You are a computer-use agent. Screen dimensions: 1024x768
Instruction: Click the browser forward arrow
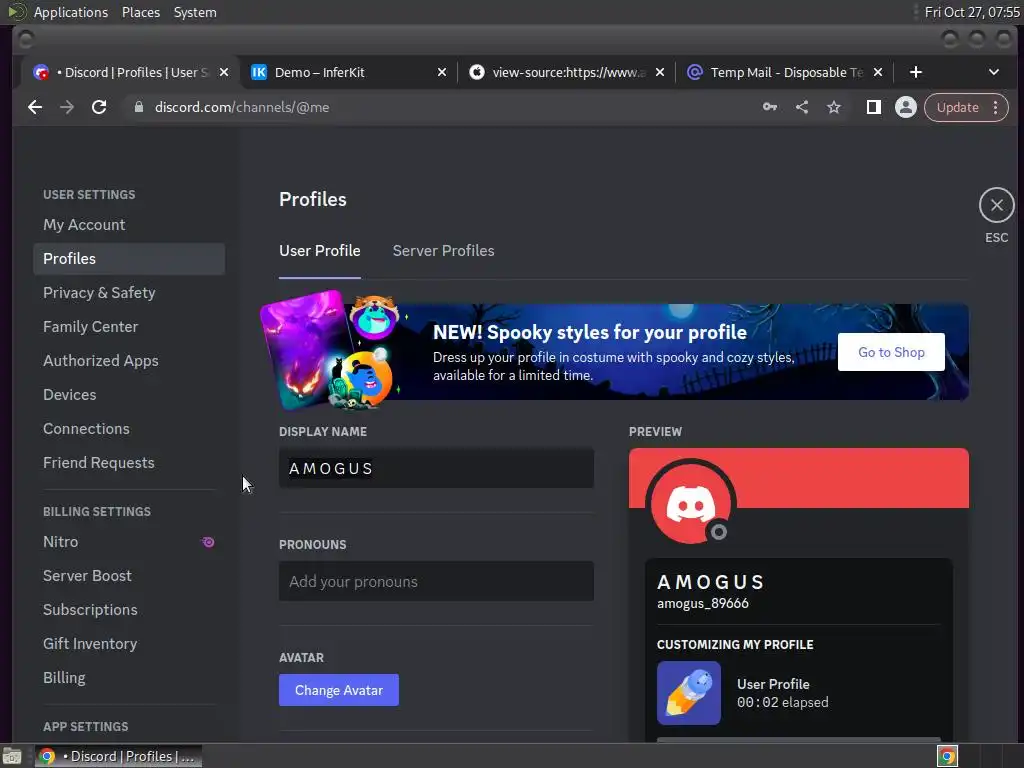[67, 107]
